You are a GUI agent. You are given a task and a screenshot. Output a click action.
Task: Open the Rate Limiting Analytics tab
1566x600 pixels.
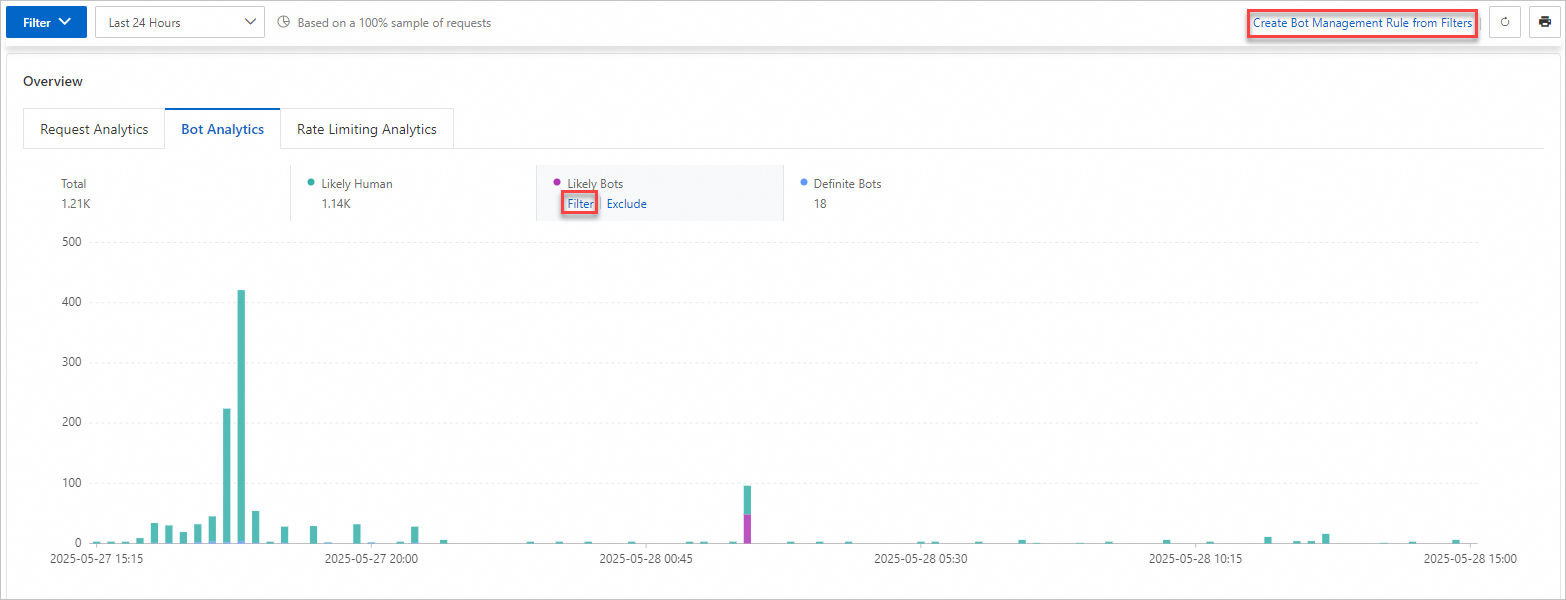[x=367, y=129]
